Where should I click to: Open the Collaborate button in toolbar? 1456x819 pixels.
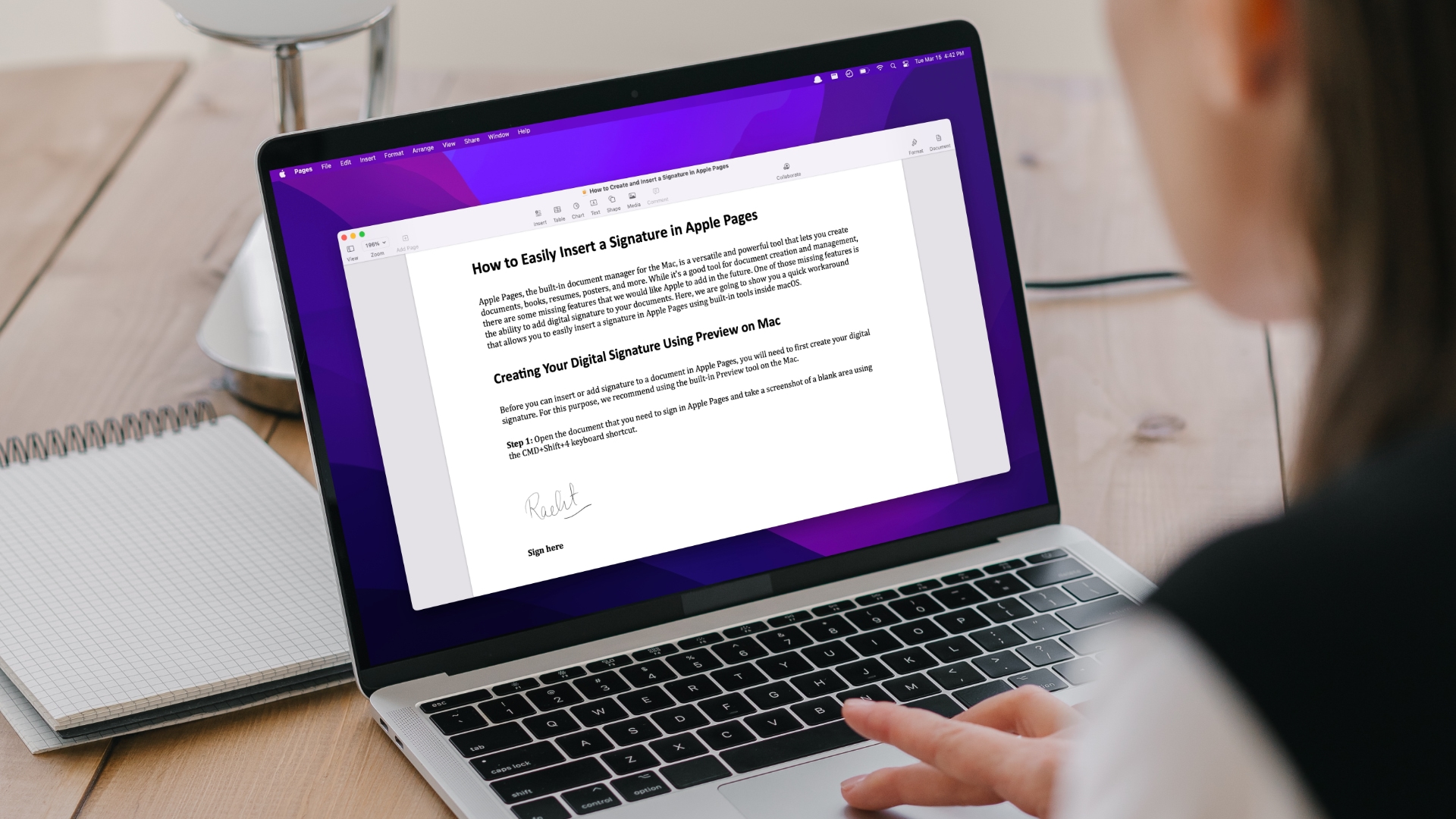pos(788,172)
